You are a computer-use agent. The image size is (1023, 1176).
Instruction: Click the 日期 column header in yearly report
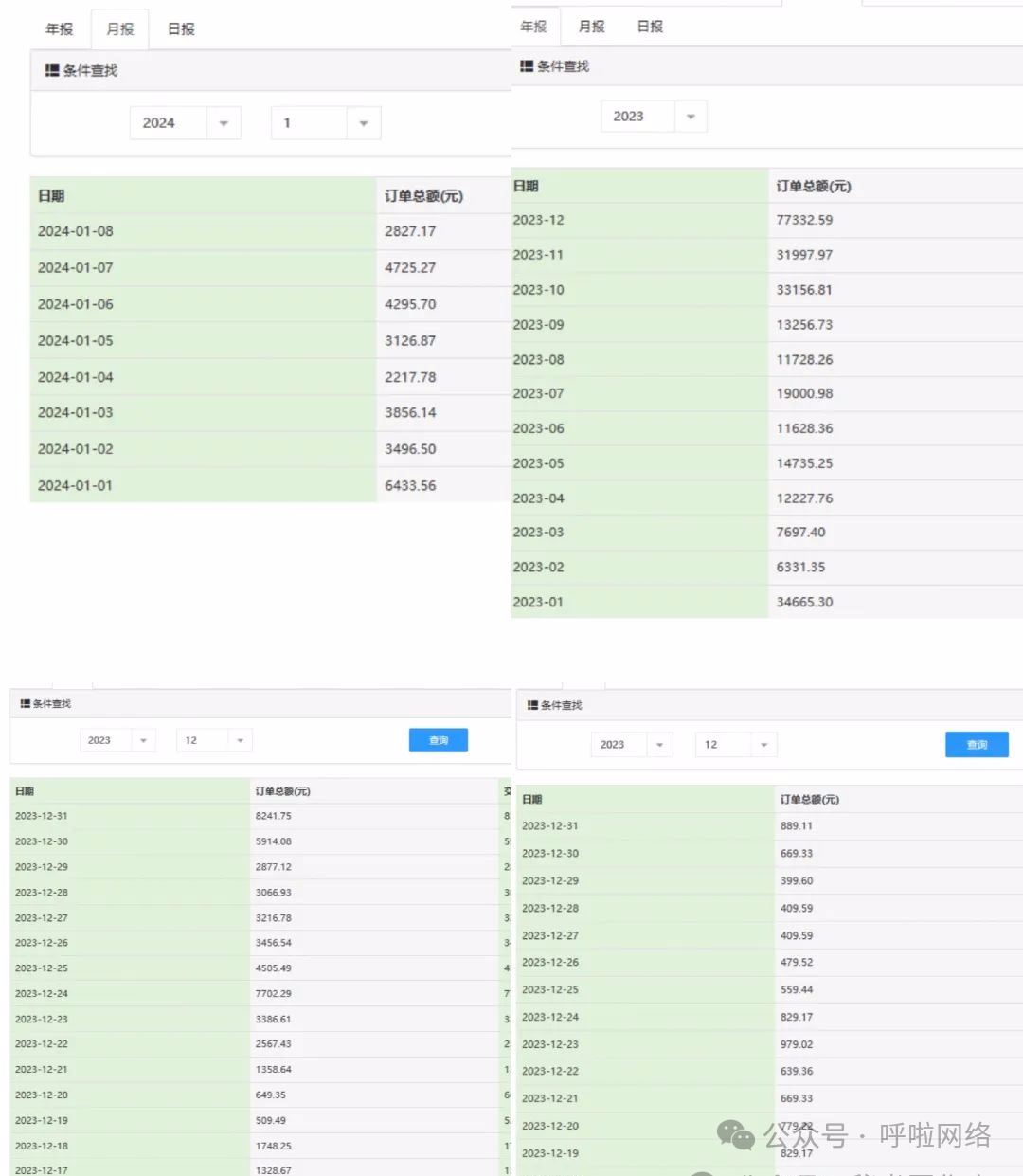(527, 186)
